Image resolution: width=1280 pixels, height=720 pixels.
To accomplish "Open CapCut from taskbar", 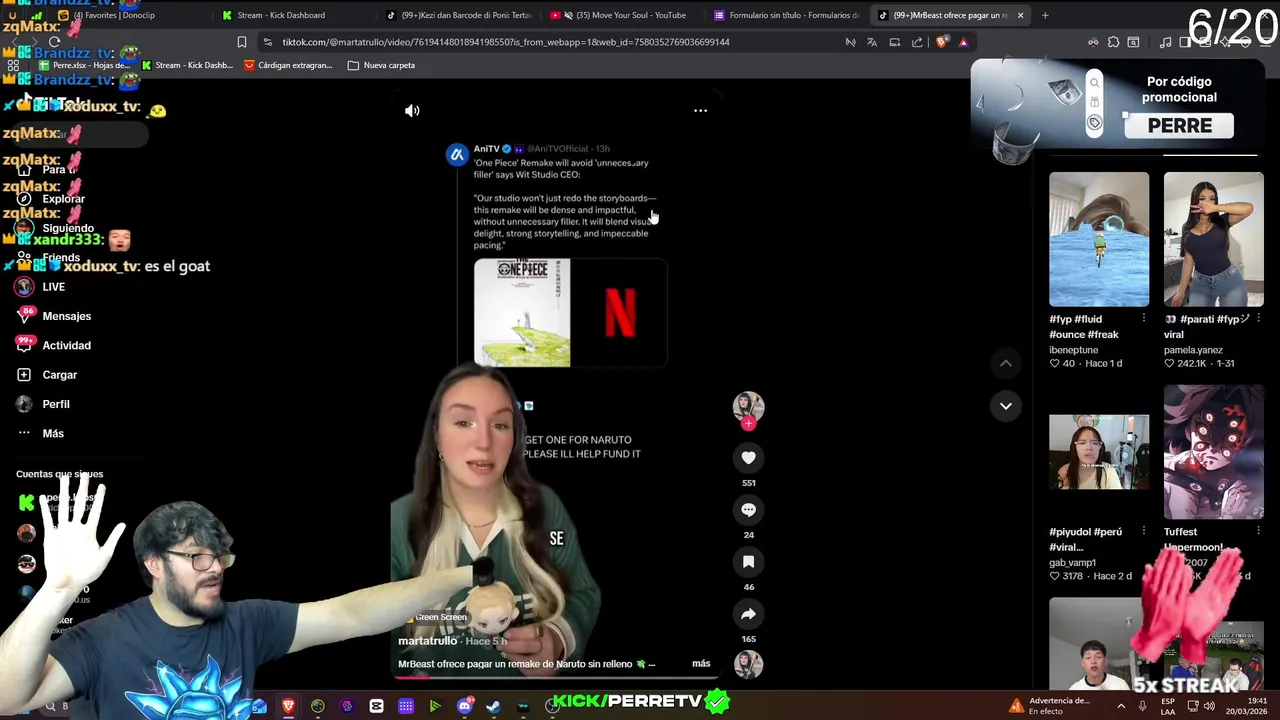I will [376, 706].
